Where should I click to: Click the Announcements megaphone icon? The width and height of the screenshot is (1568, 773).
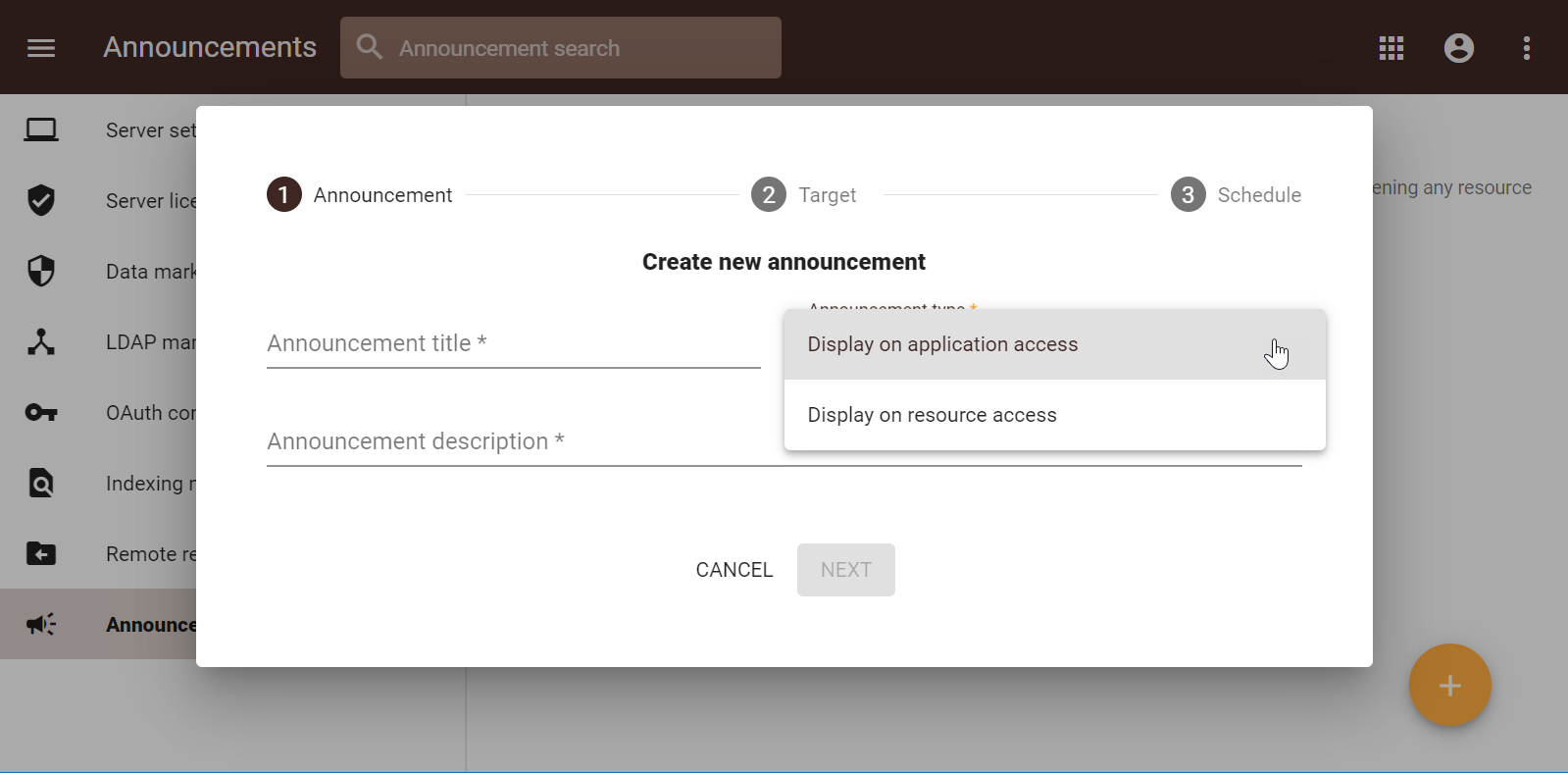coord(41,625)
